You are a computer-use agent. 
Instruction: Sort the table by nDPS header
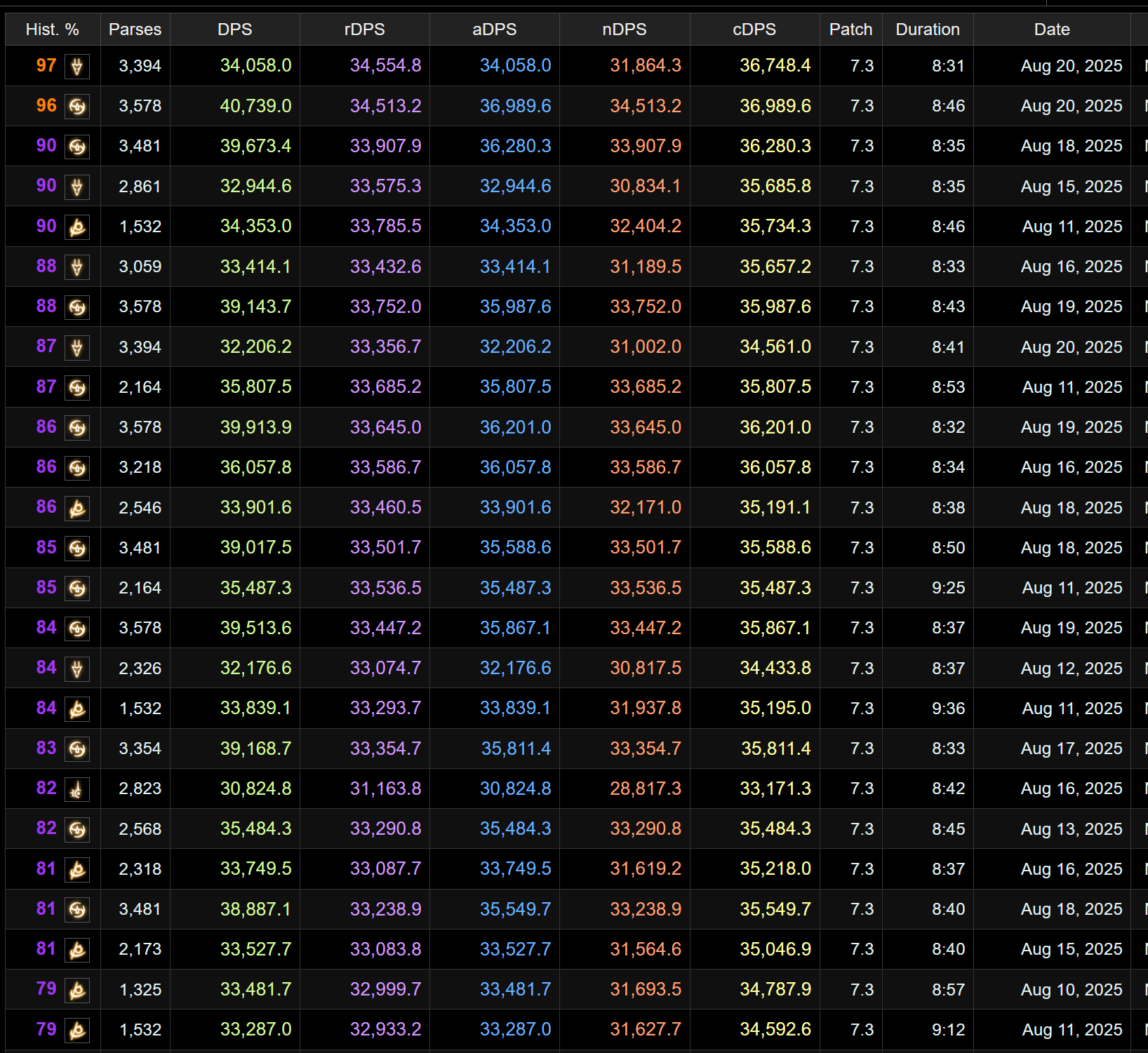(625, 29)
